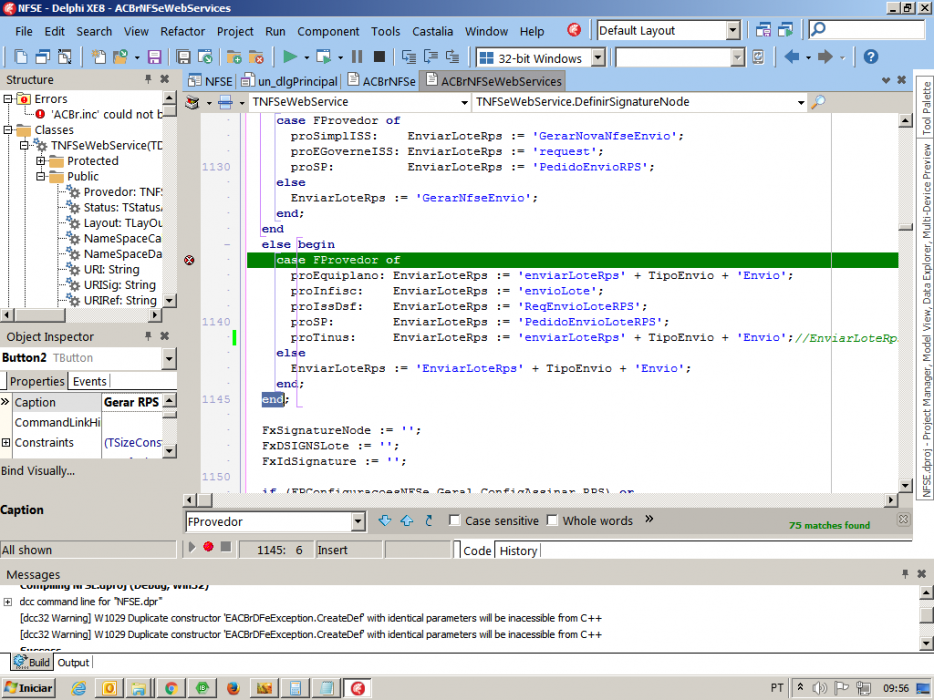Open the 32-bit Windows platform dropdown
Image resolution: width=934 pixels, height=700 pixels.
[x=598, y=58]
